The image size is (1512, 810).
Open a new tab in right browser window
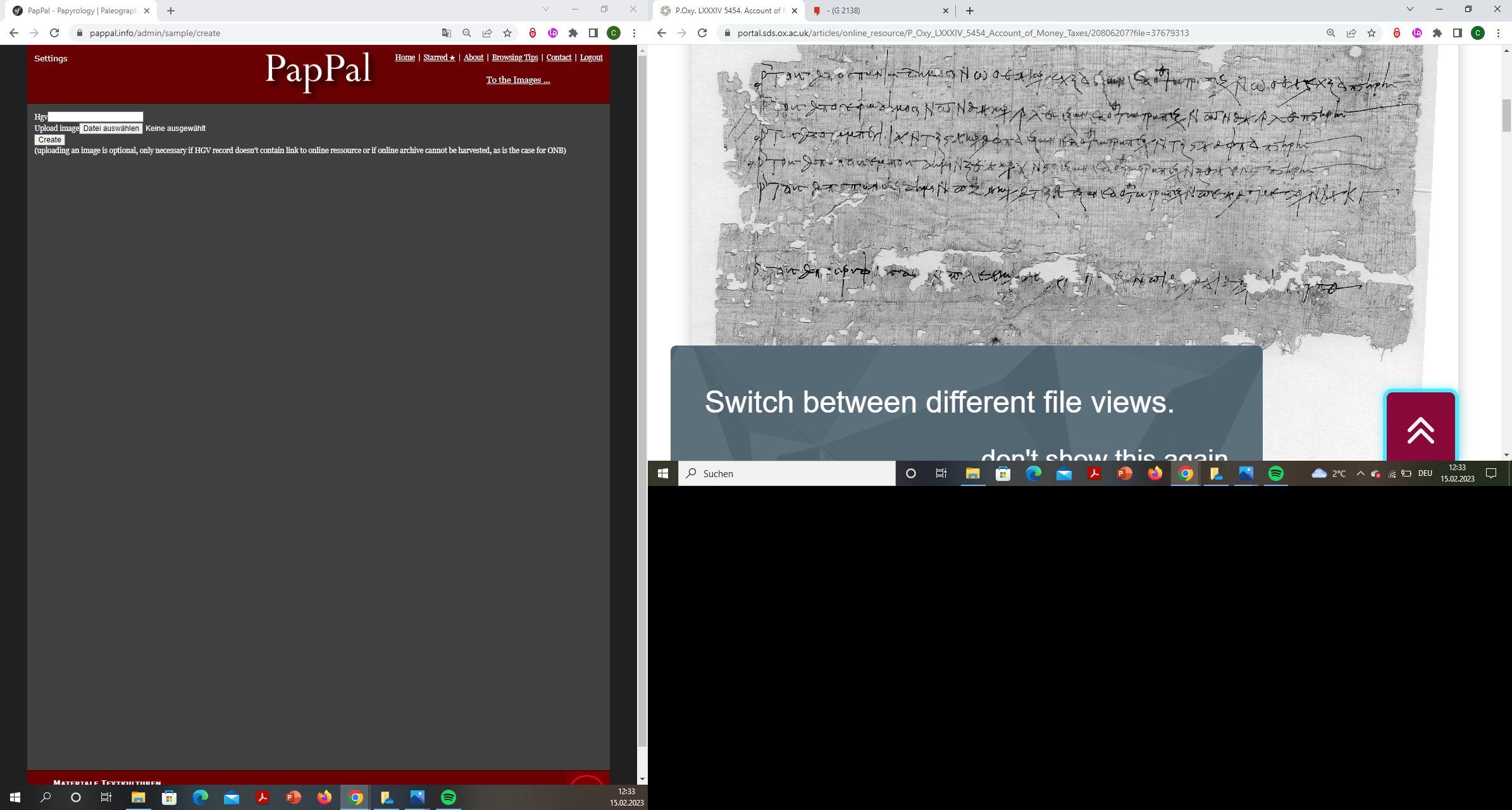click(x=970, y=11)
